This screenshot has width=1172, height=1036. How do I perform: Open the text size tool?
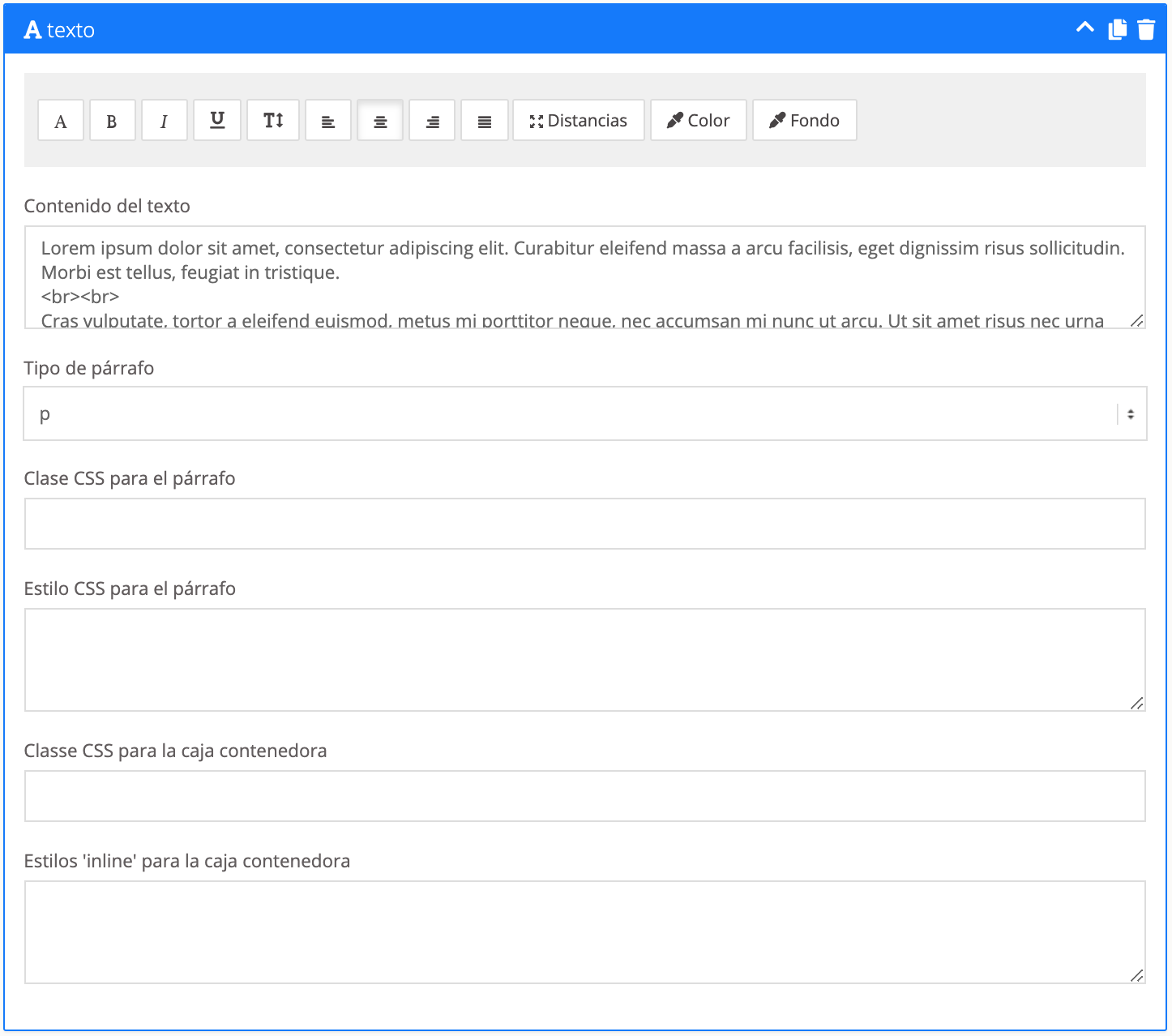(273, 121)
